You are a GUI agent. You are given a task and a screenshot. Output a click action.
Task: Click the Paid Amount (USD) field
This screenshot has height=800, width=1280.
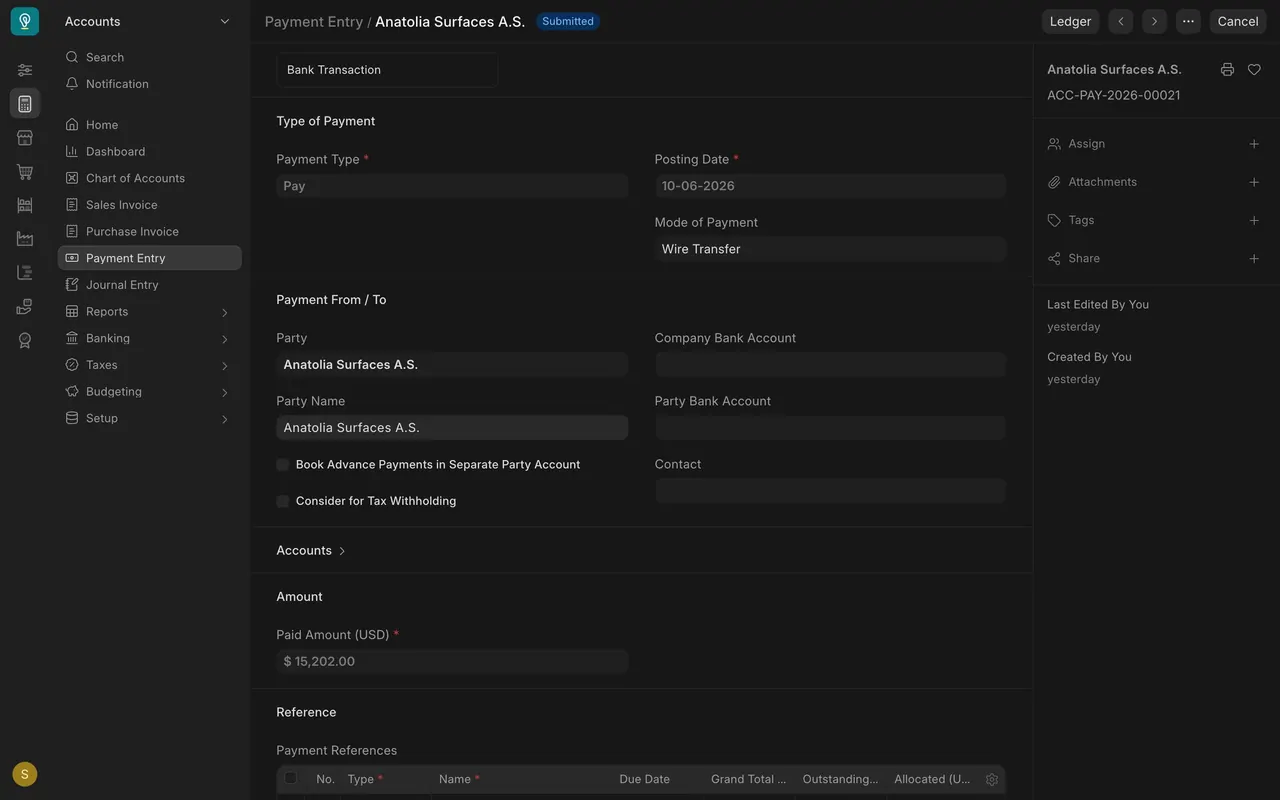(x=452, y=661)
